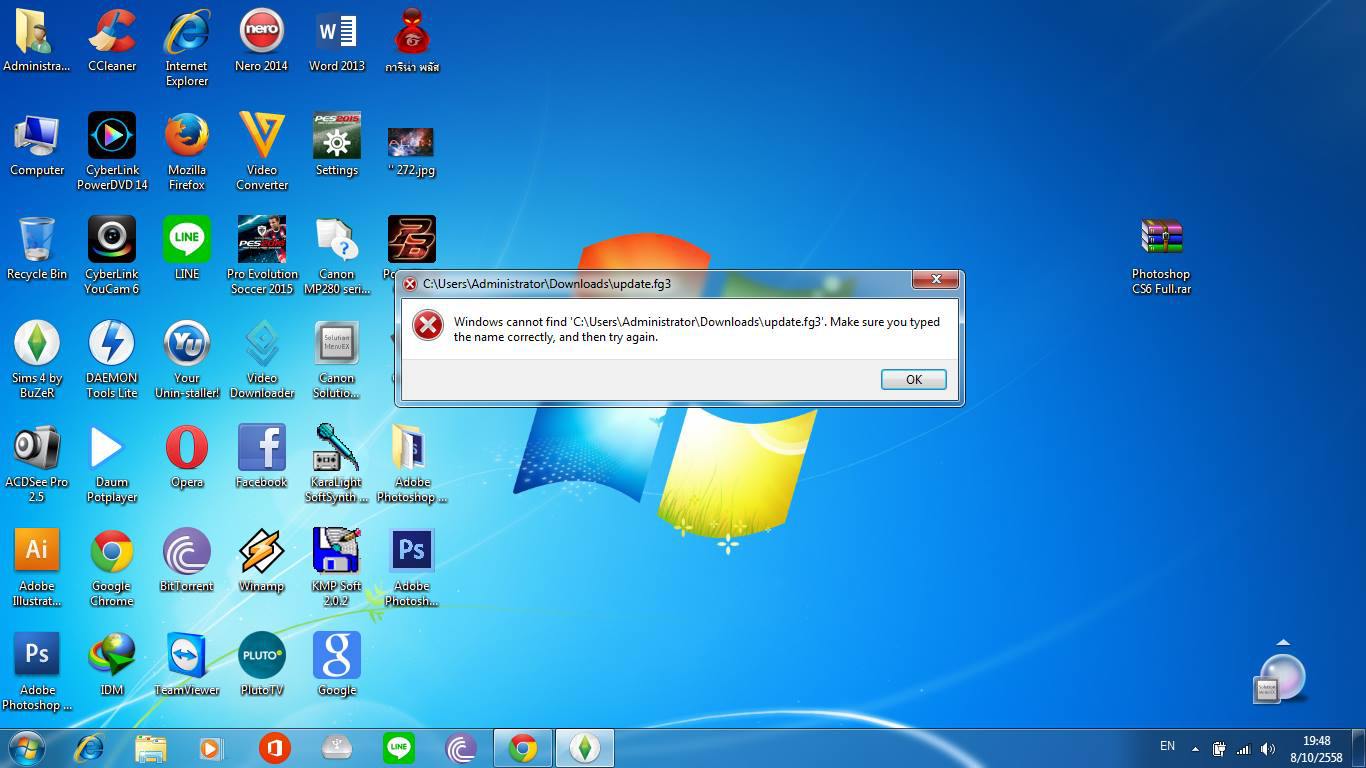
Task: Open BitTorrent from the taskbar
Action: [460, 748]
